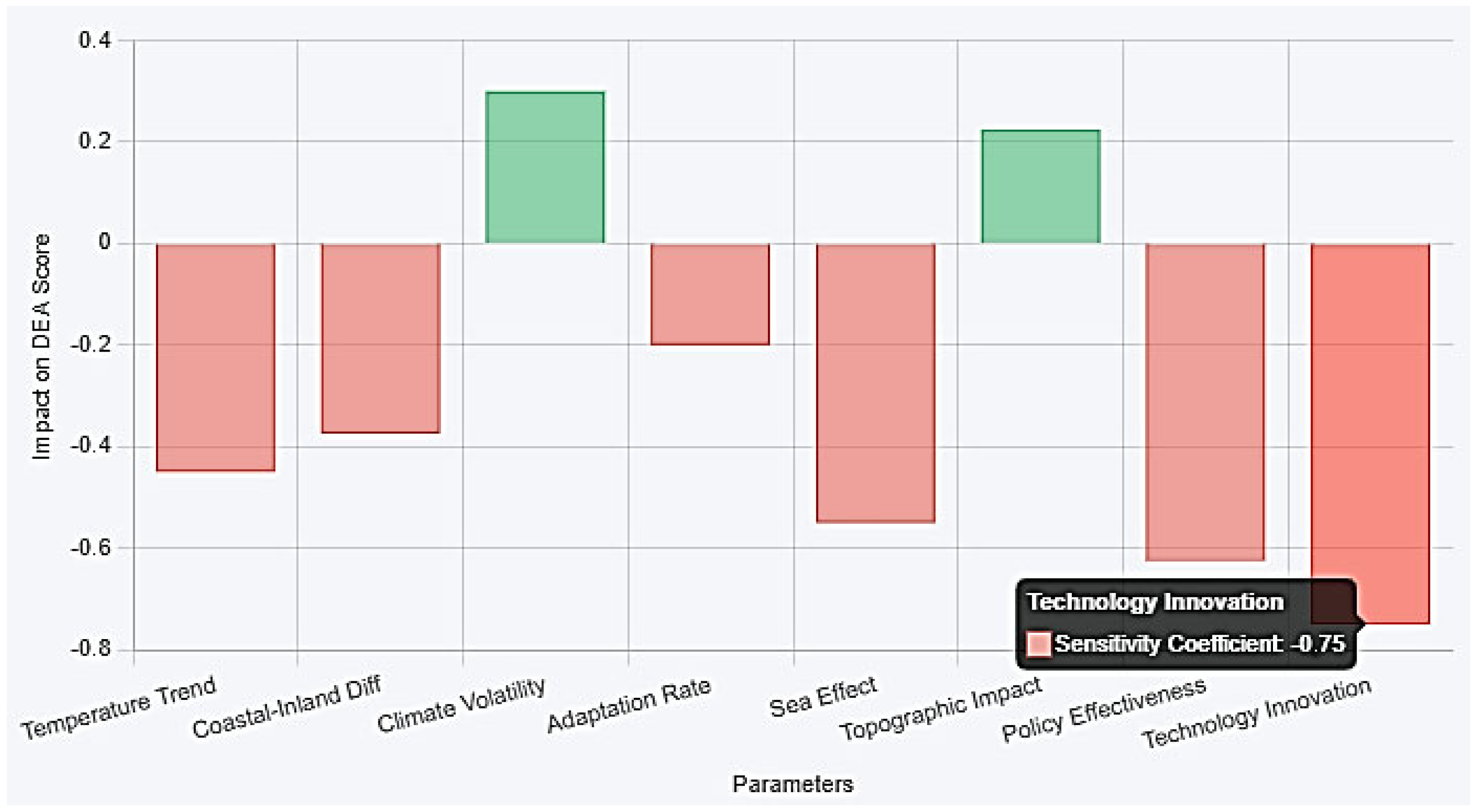This screenshot has width=1476, height=812.
Task: Click the Temperature Trend bar
Action: pos(216,357)
